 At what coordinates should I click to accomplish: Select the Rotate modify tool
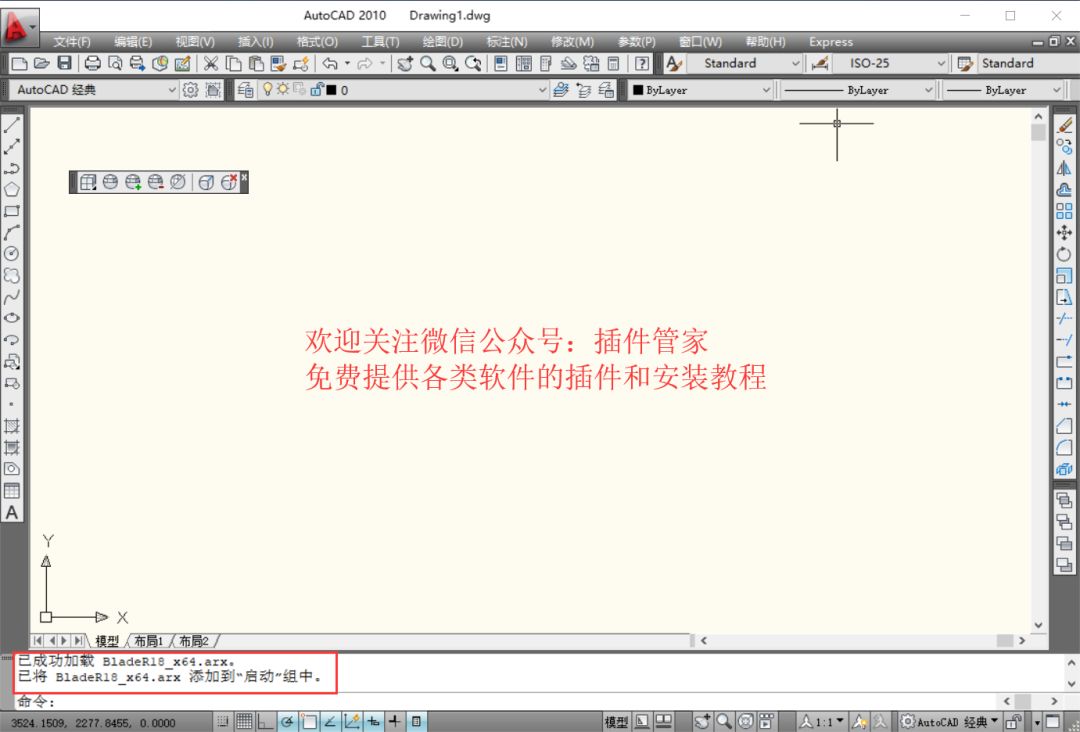[x=1064, y=254]
